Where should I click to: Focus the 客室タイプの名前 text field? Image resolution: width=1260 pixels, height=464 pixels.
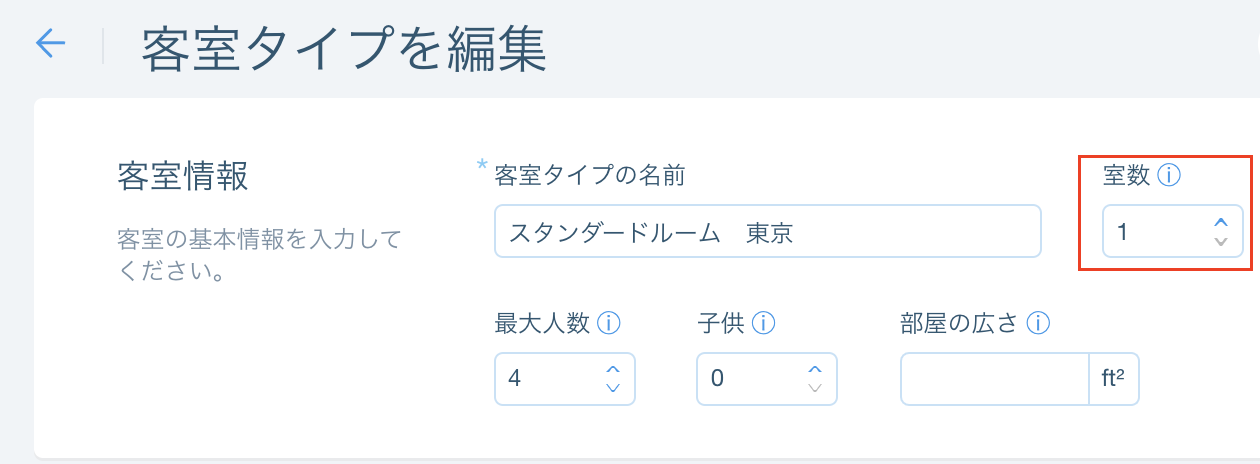click(768, 232)
